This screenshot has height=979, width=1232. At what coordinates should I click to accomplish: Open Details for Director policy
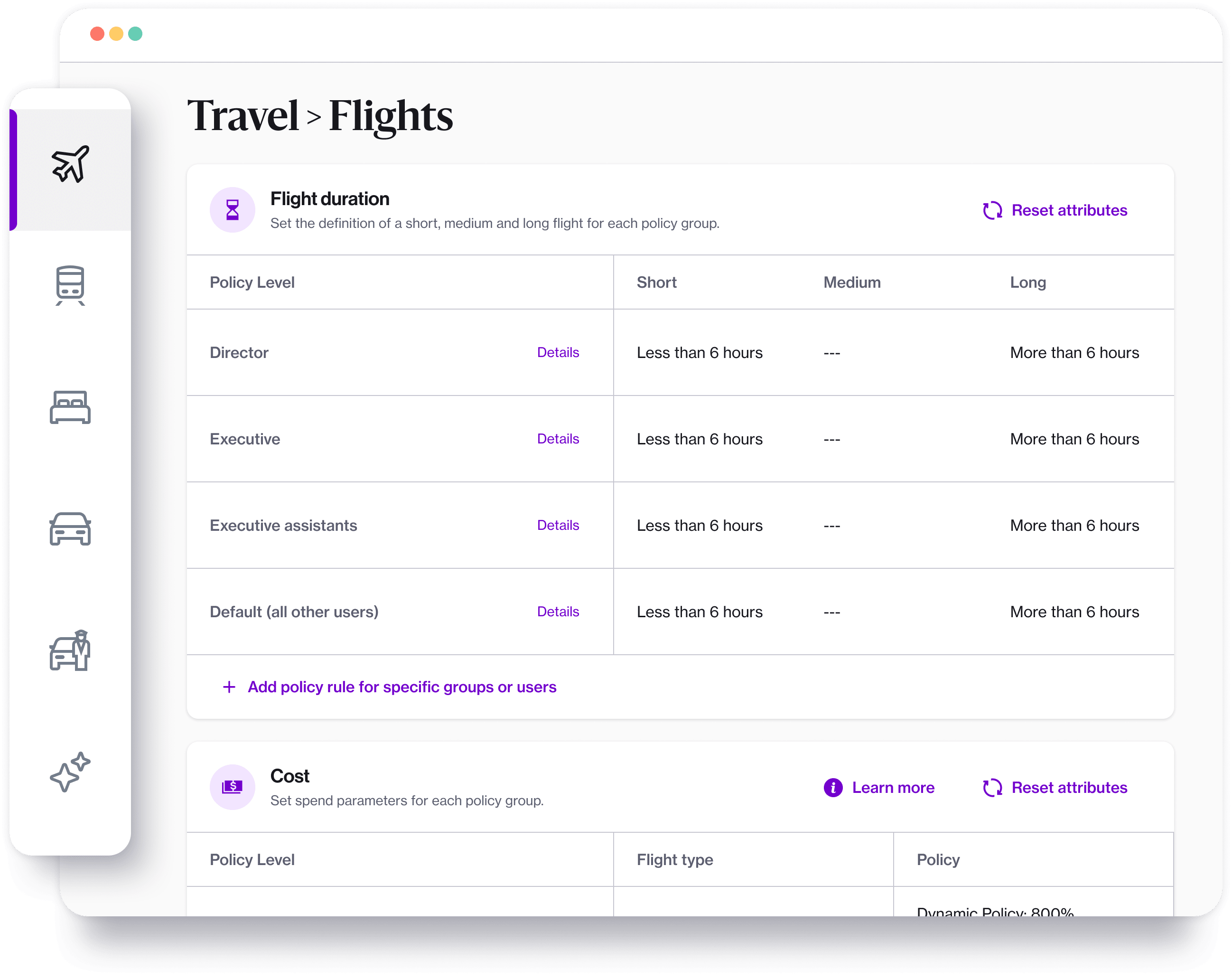click(558, 353)
